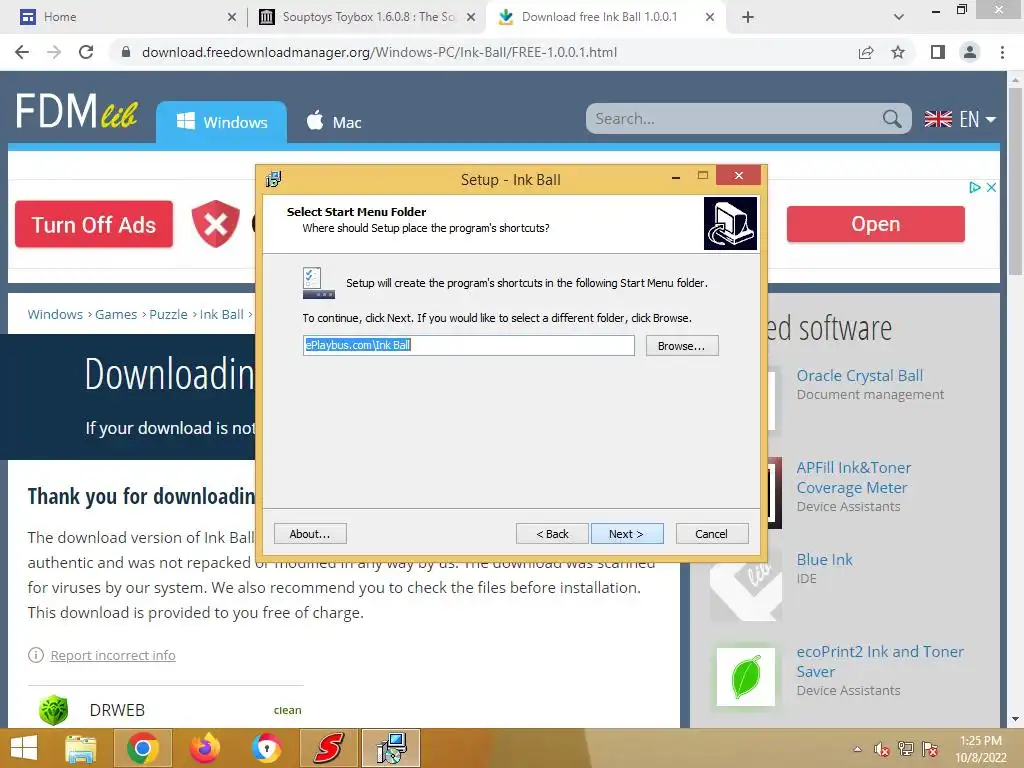The width and height of the screenshot is (1024, 768).
Task: Click the network tray icon
Action: 906,749
